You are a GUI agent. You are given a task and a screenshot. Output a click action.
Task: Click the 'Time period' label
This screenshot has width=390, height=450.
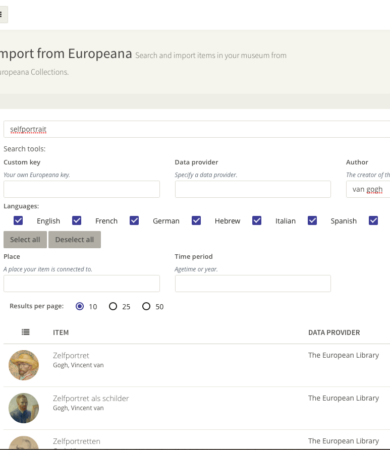[194, 257]
